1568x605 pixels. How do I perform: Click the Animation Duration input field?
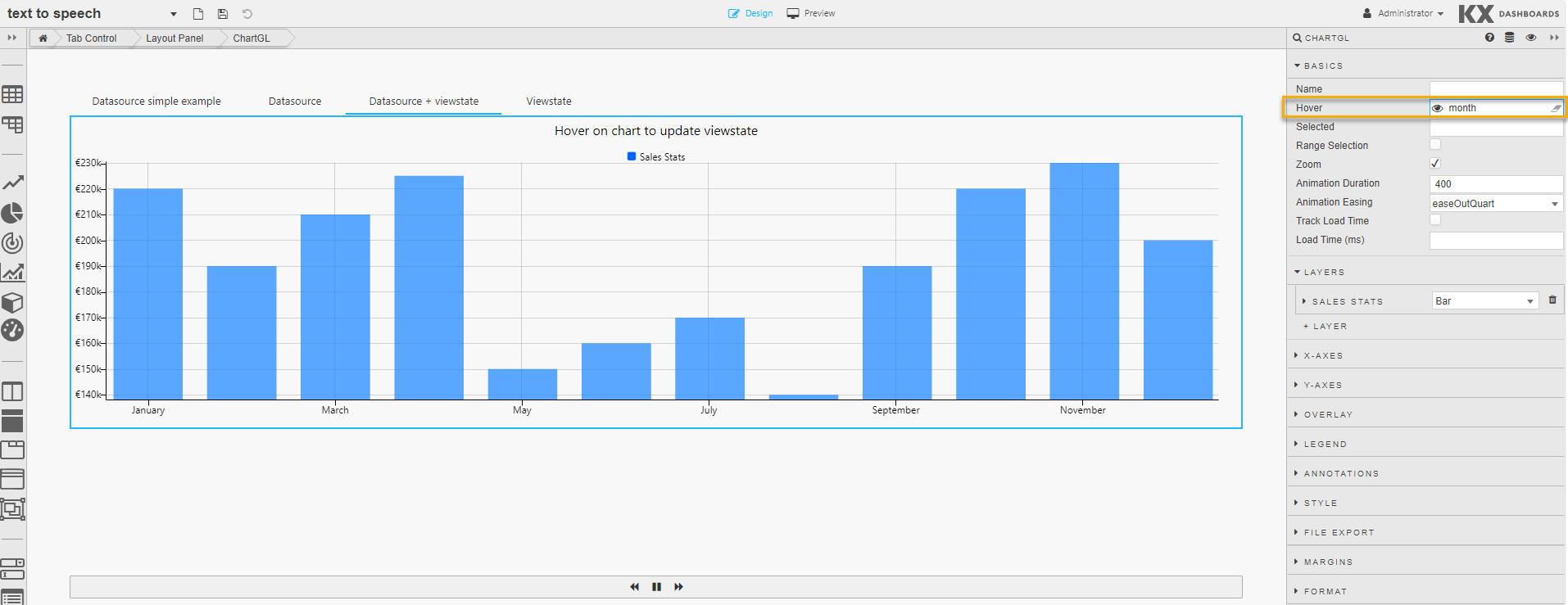pyautogui.click(x=1496, y=184)
